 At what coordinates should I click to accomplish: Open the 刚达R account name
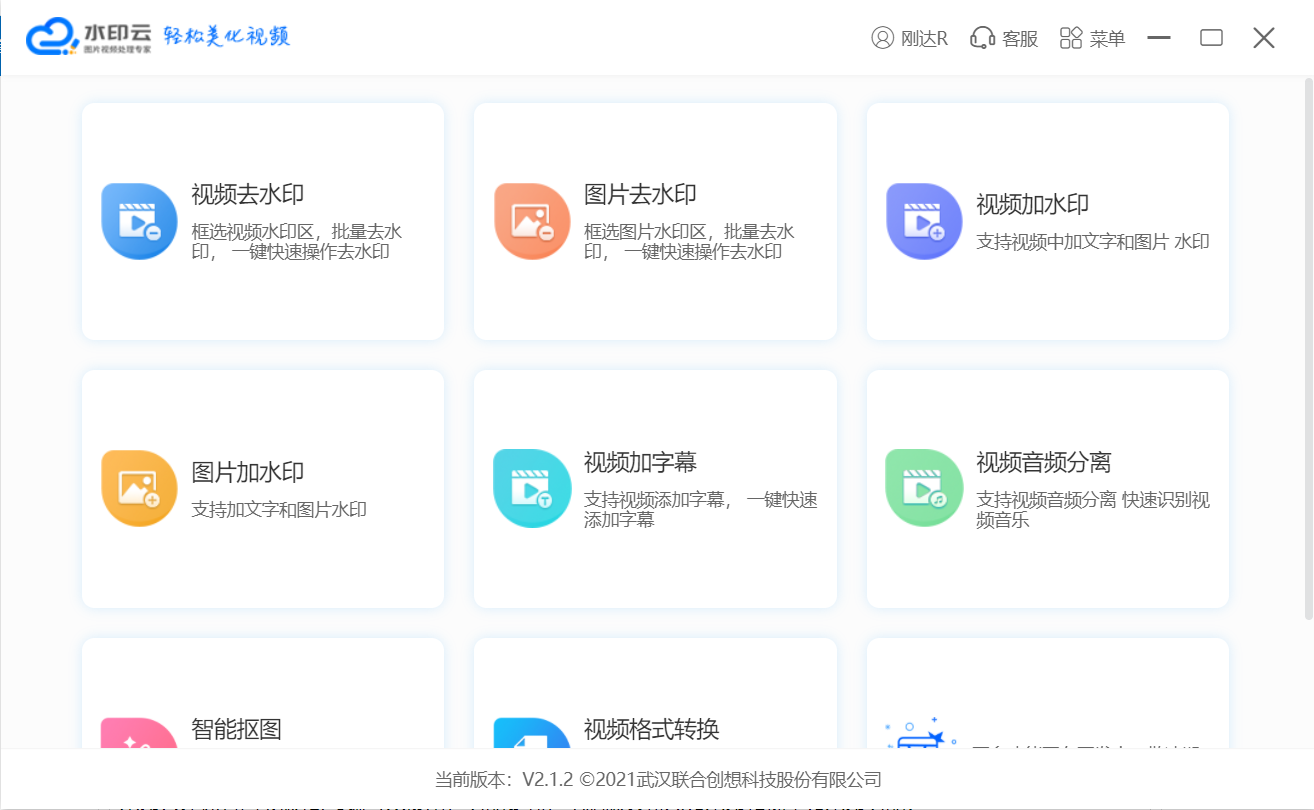(x=924, y=39)
